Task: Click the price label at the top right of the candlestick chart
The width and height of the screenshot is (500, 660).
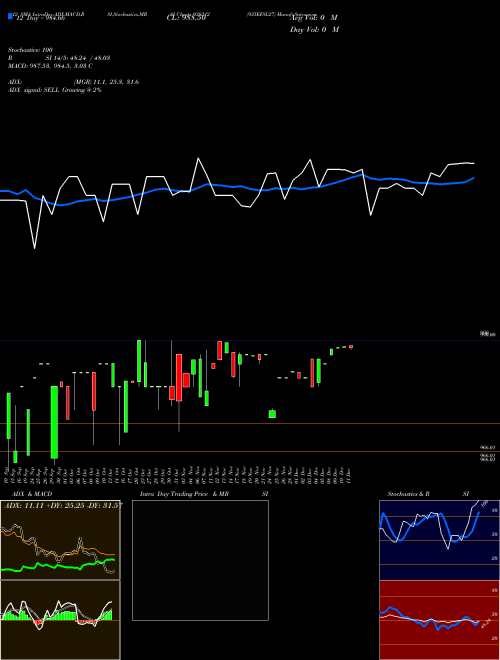Action: (488, 334)
